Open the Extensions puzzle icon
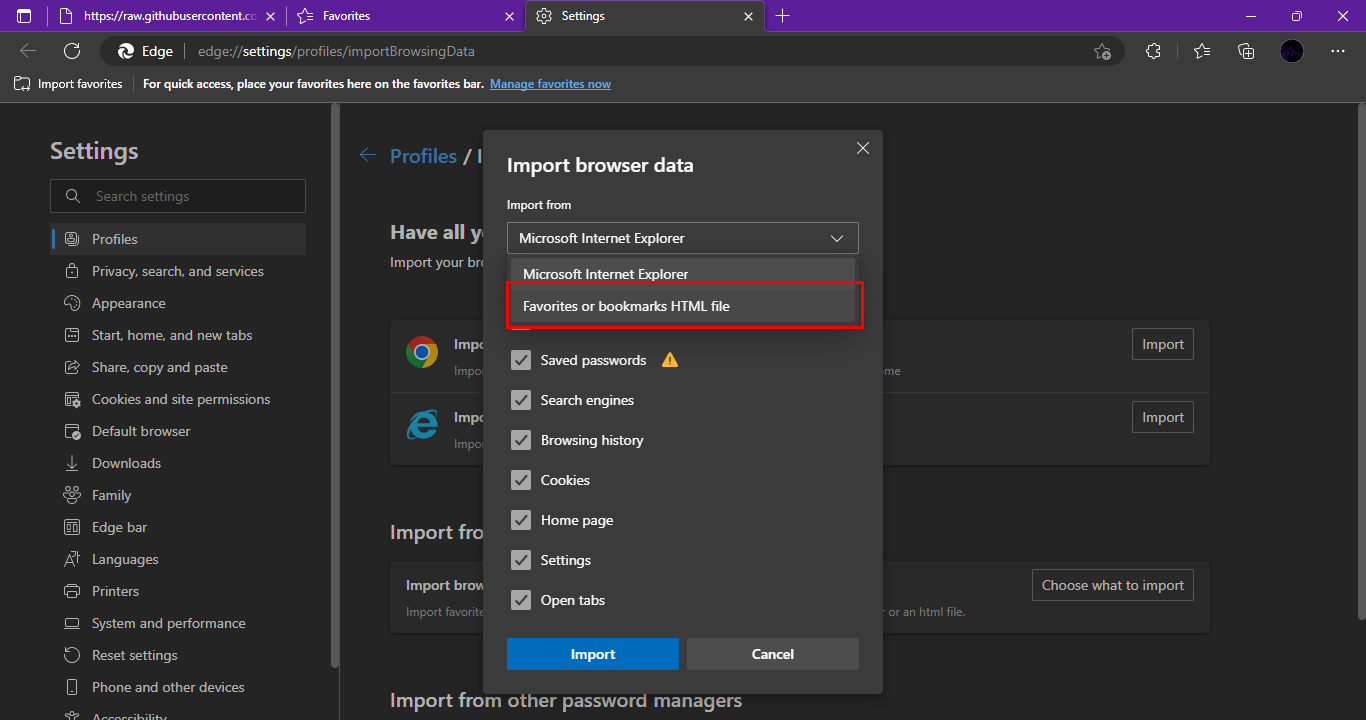The width and height of the screenshot is (1366, 720). (x=1153, y=51)
